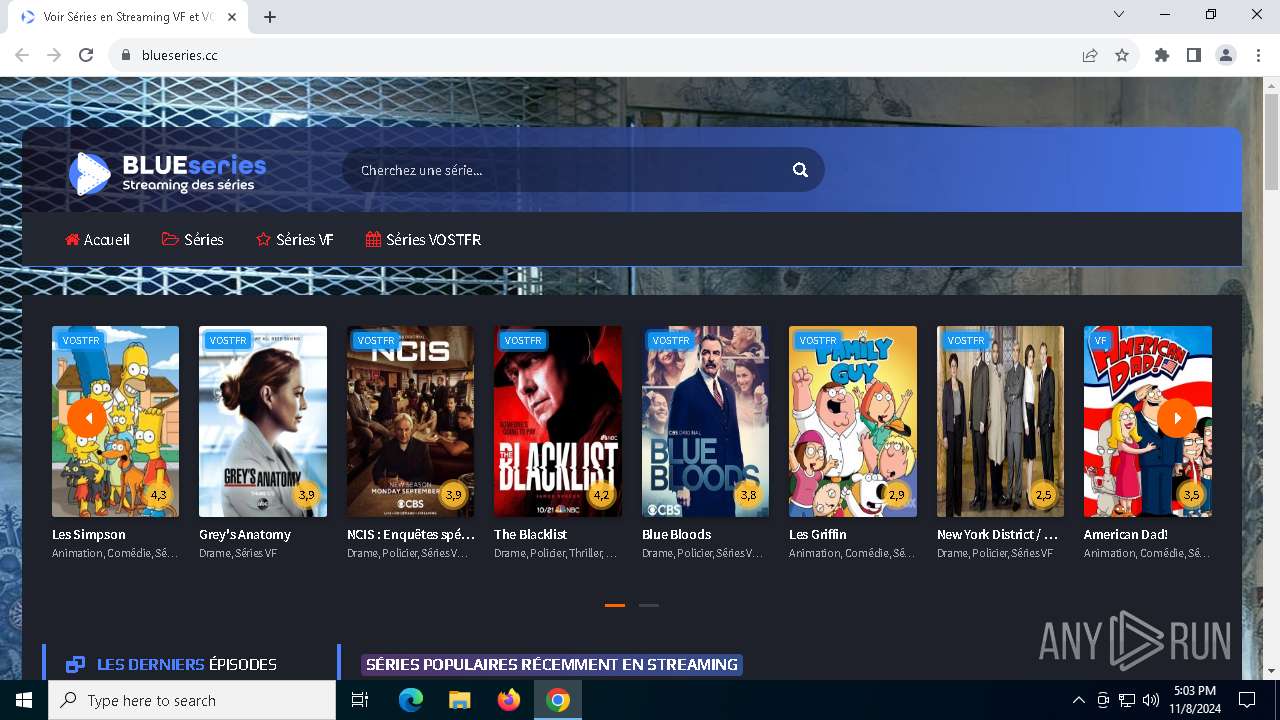This screenshot has height=720, width=1280.
Task: Open the Blue Bloods poster
Action: tap(705, 421)
